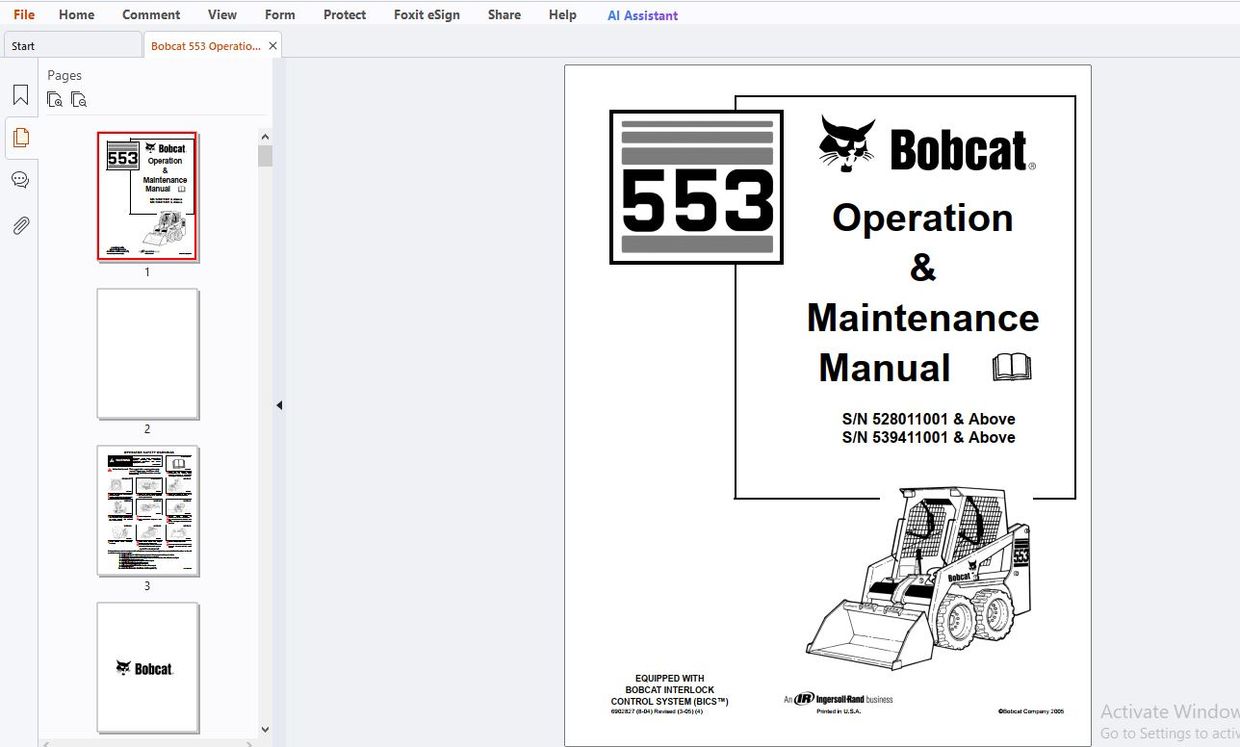The width and height of the screenshot is (1240, 747).
Task: Click the reduce page thumbnails icon
Action: pyautogui.click(x=79, y=99)
